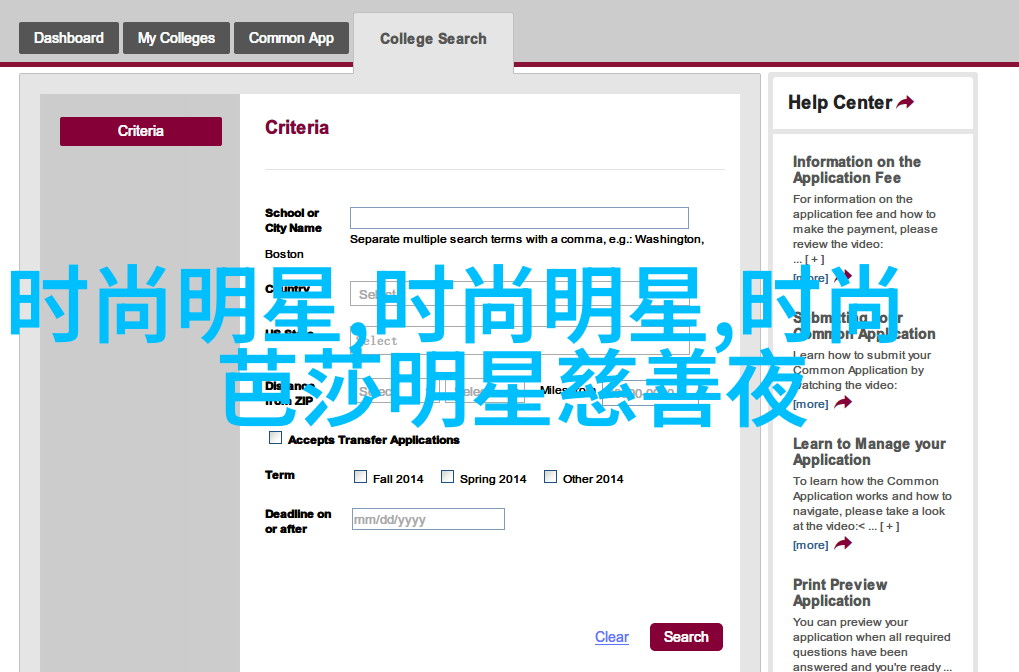Screen dimensions: 1019x672
Task: Go to the Common App tab
Action: [x=291, y=38]
